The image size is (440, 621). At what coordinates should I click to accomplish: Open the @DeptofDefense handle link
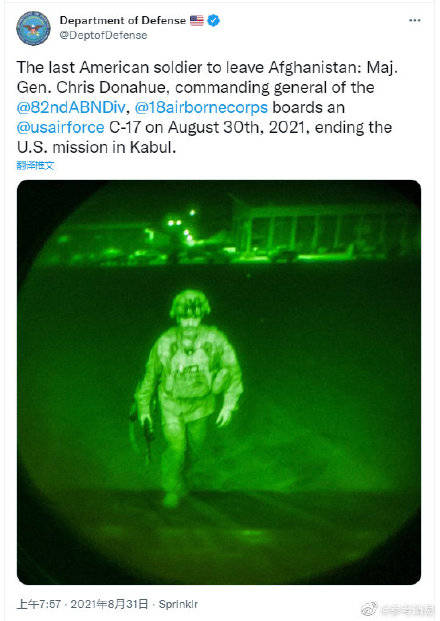[103, 35]
